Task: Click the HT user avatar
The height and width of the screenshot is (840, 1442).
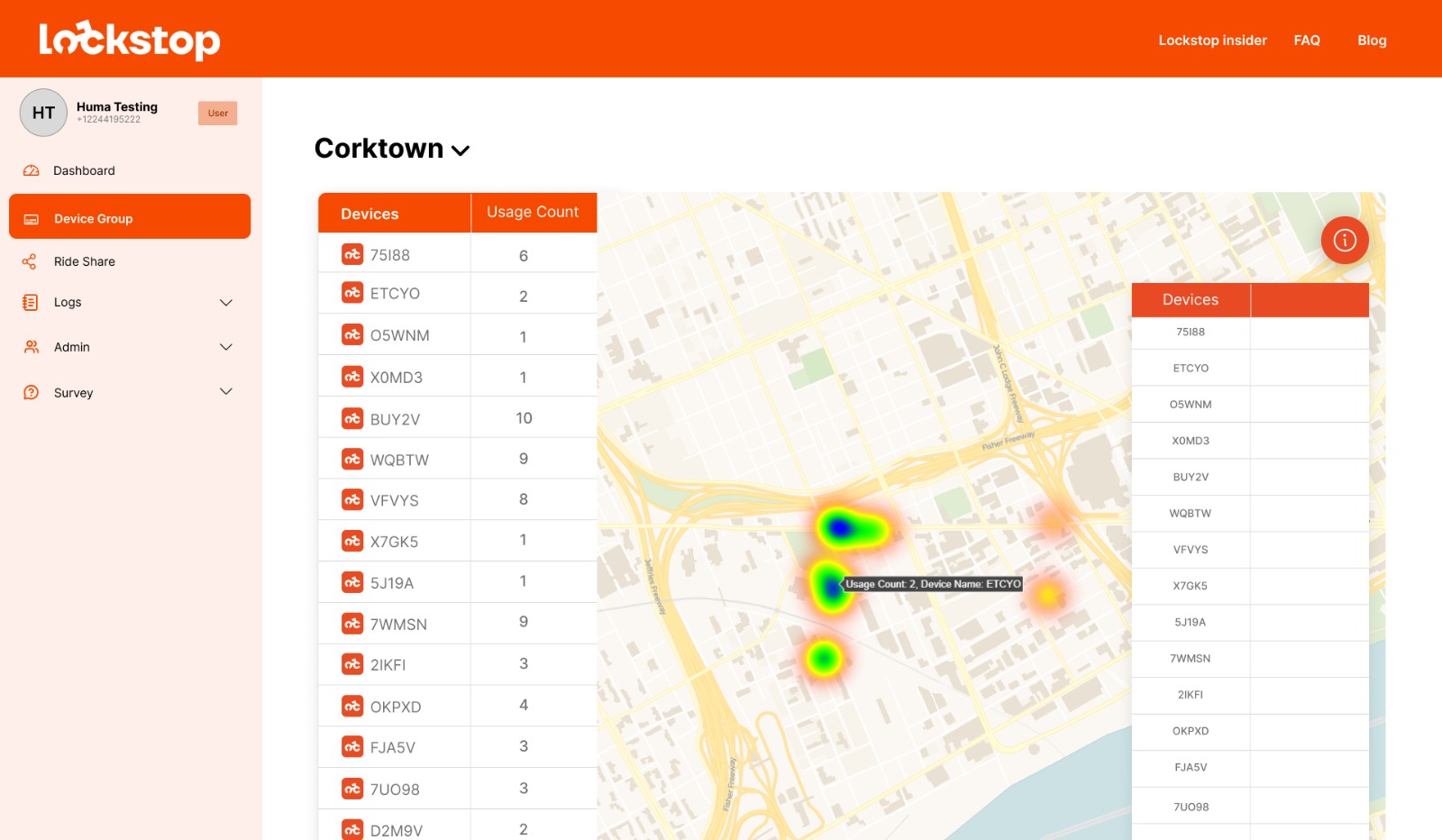Action: click(x=43, y=113)
